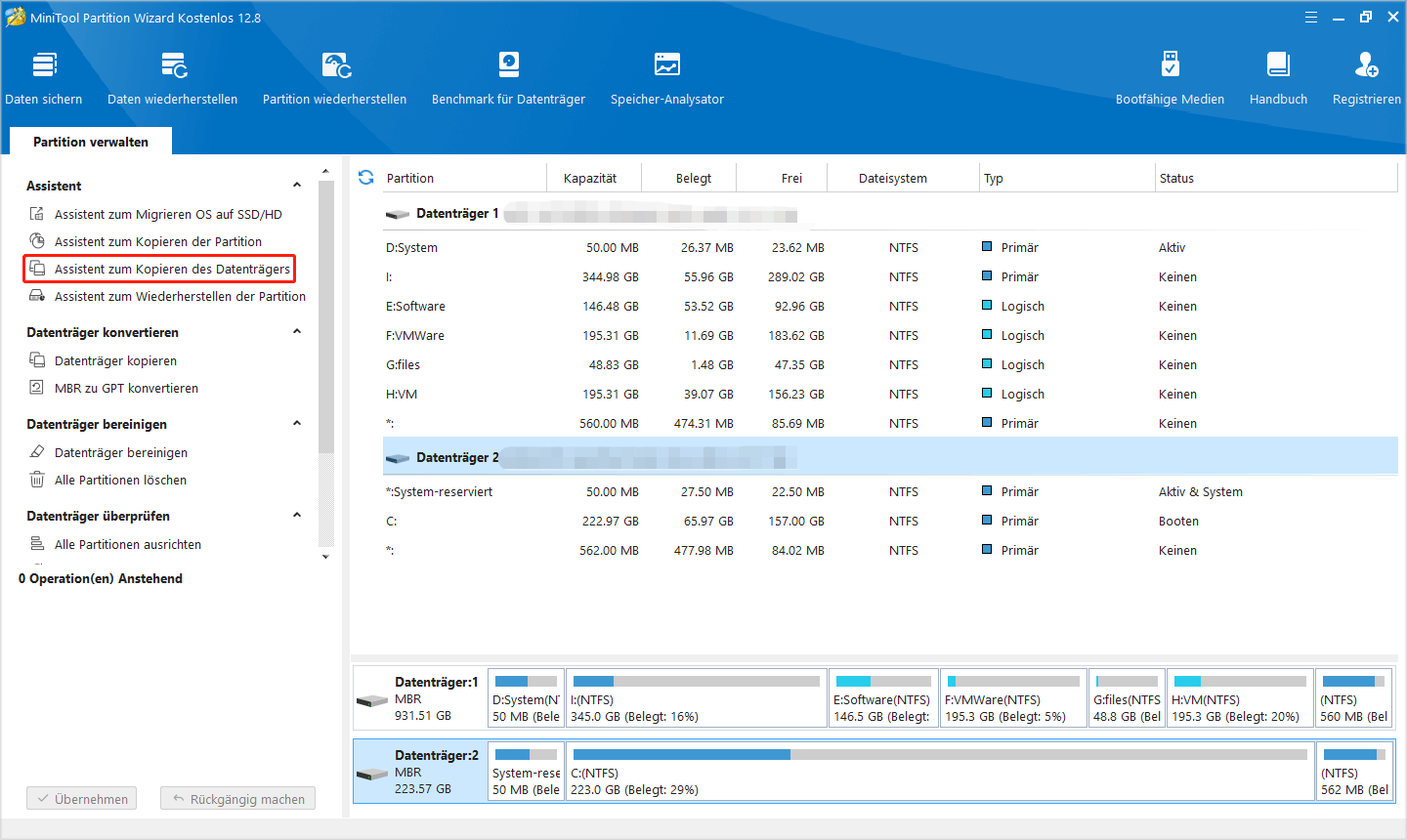This screenshot has width=1407, height=840.
Task: Select the F:VMWare partition row
Action: coord(889,335)
